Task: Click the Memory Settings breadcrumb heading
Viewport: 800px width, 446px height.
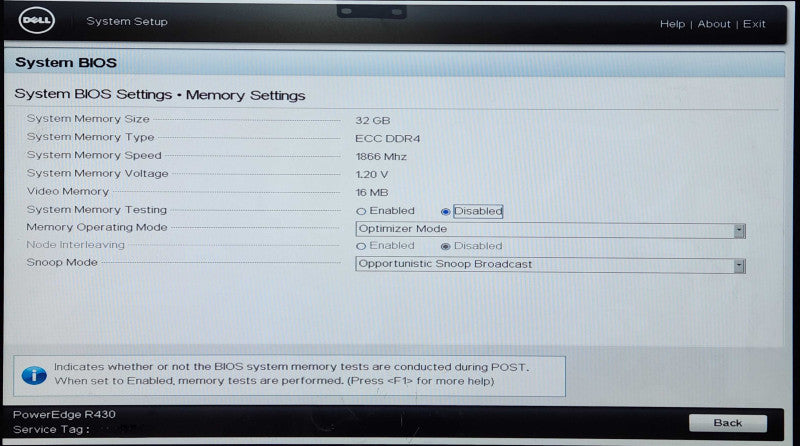Action: click(x=245, y=95)
